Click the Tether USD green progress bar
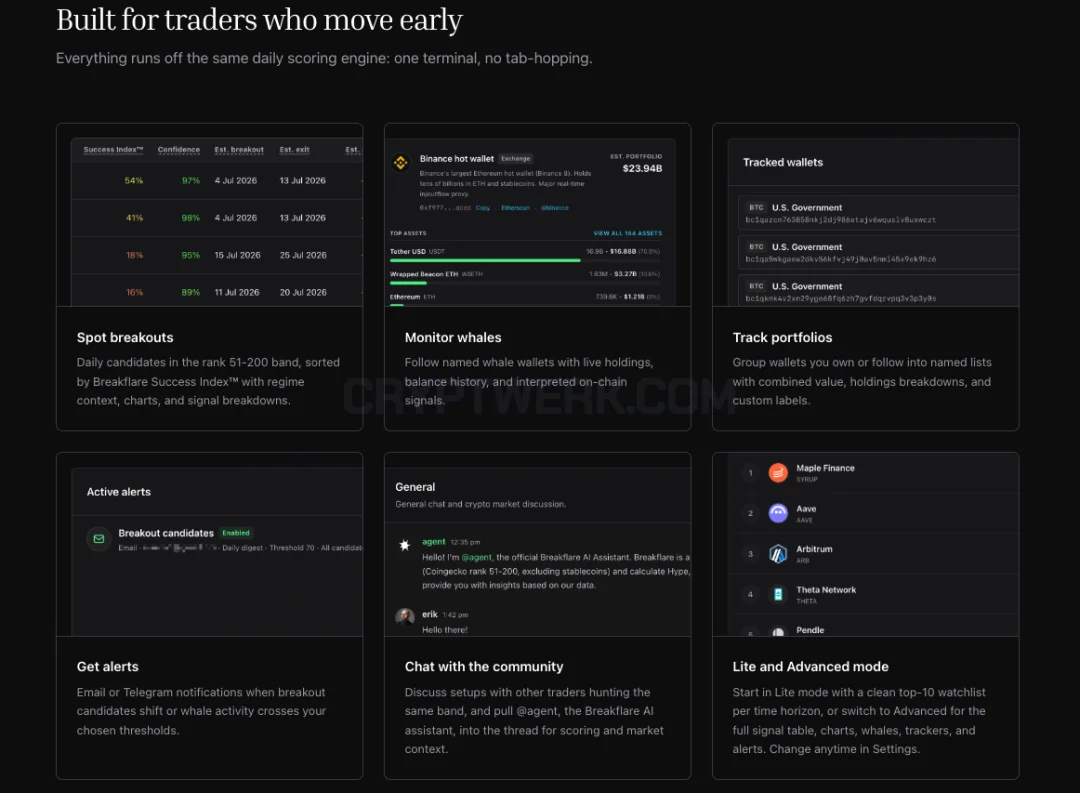1080x793 pixels. (485, 260)
